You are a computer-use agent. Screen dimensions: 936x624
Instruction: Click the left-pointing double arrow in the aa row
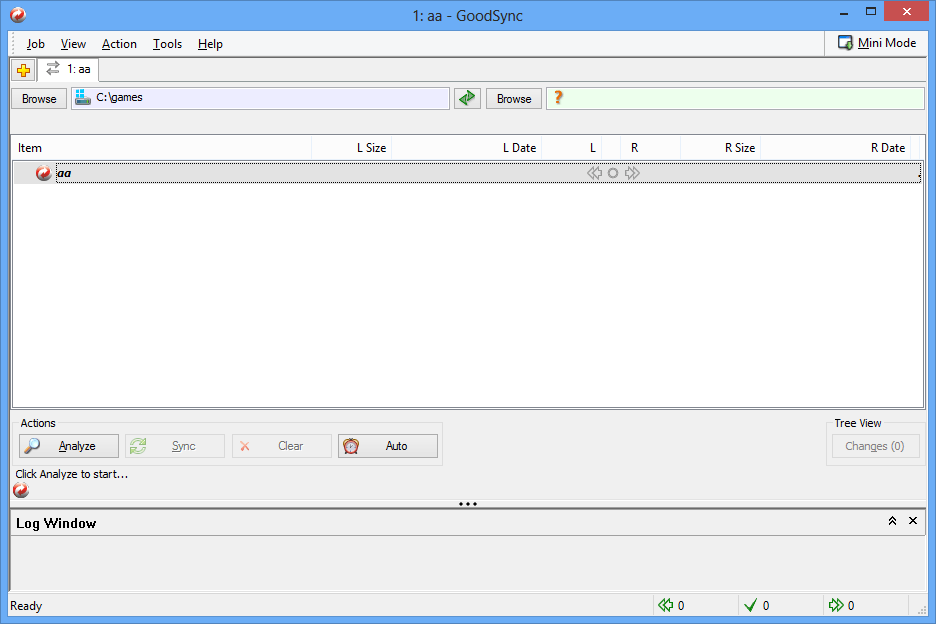coord(594,173)
